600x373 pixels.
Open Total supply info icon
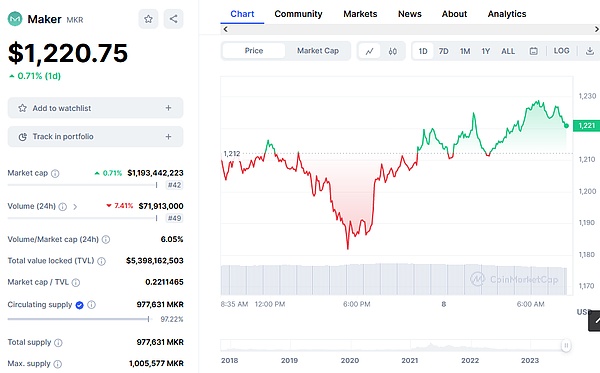(x=58, y=343)
